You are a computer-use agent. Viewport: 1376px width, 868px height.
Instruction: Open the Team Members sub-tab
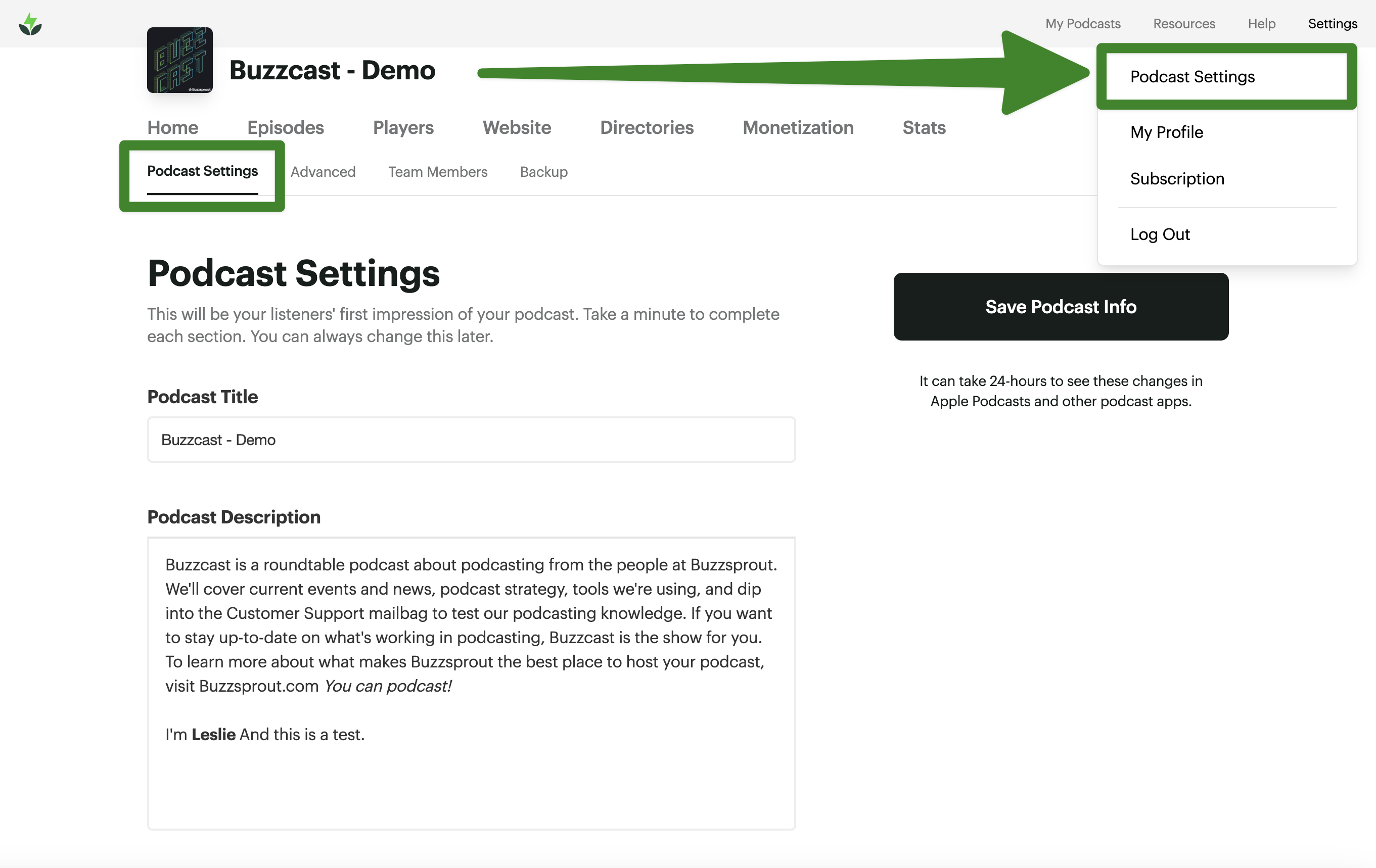[x=437, y=172]
